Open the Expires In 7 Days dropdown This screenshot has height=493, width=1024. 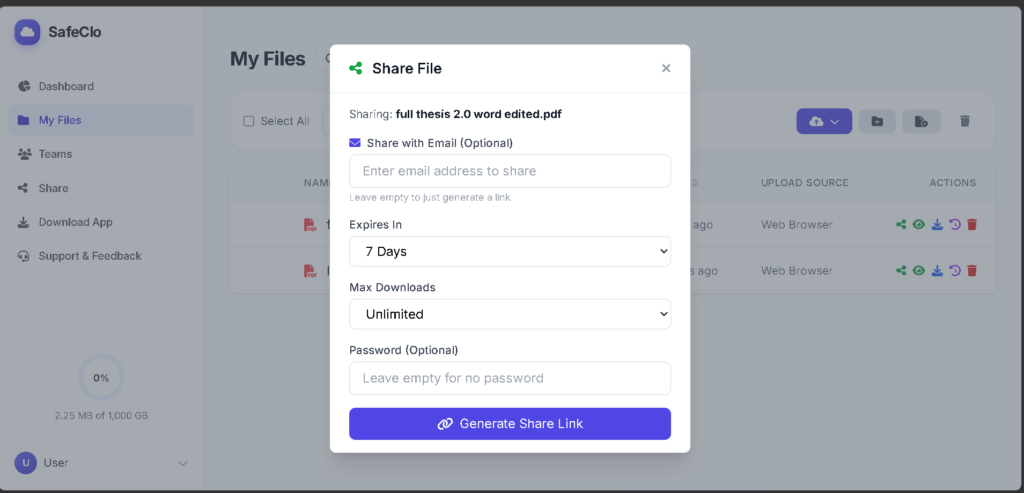pos(510,251)
